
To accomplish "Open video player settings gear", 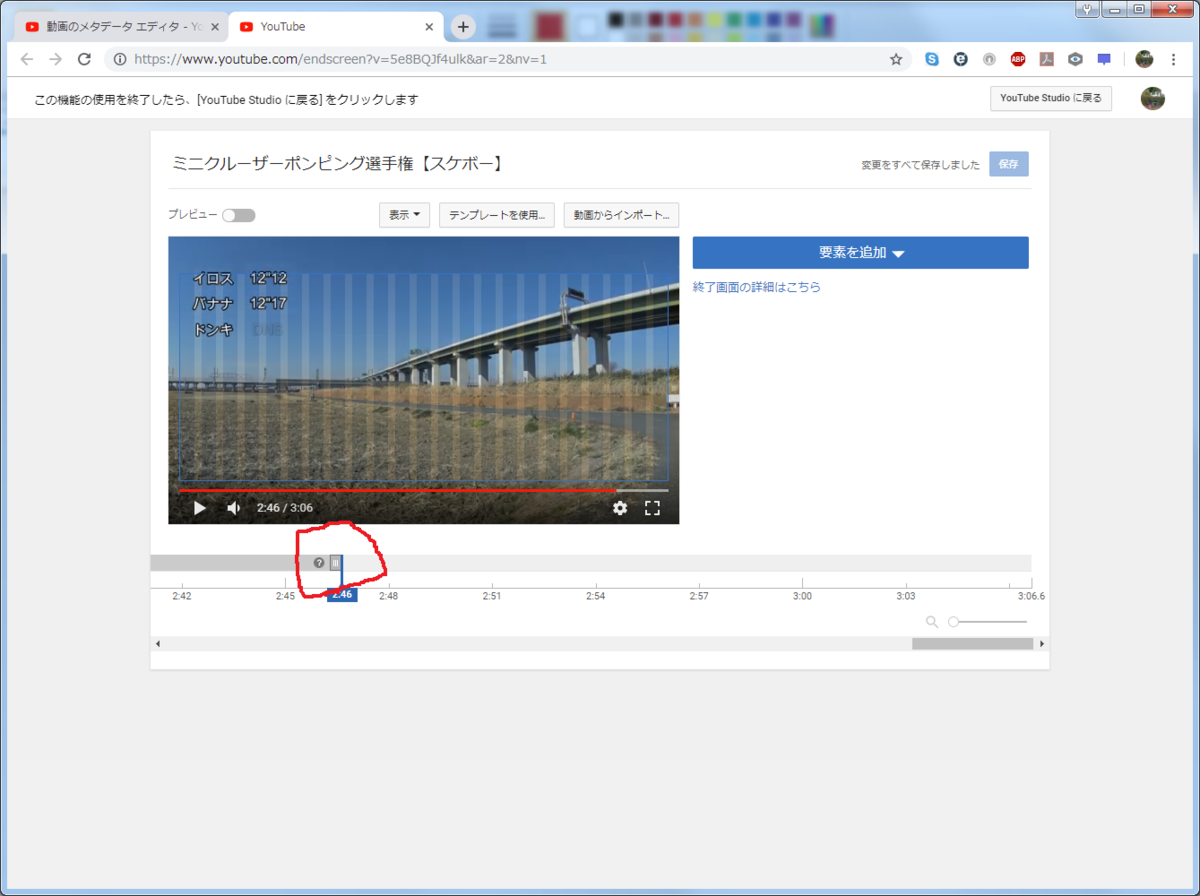I will point(620,508).
